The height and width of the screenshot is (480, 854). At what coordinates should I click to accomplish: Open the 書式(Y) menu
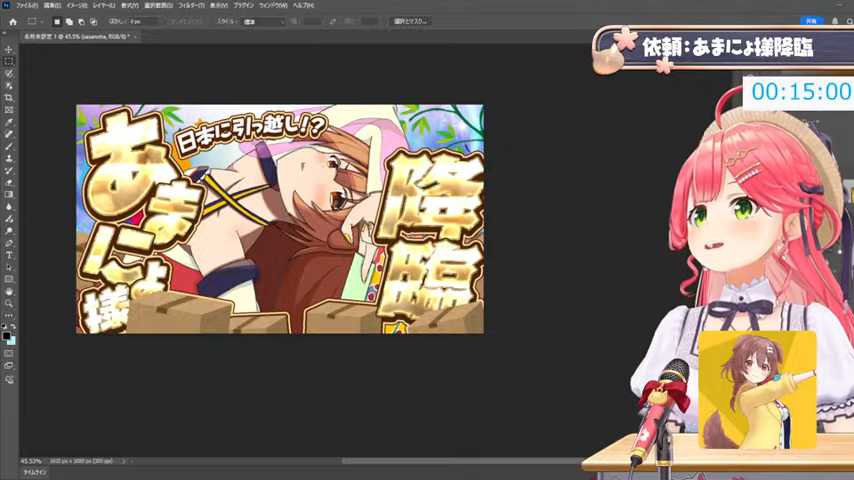pos(129,5)
